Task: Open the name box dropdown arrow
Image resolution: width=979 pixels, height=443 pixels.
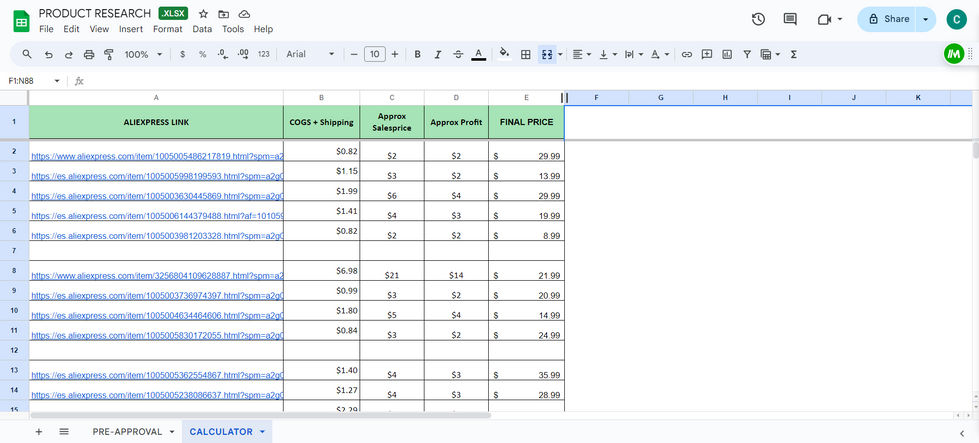Action: click(57, 81)
